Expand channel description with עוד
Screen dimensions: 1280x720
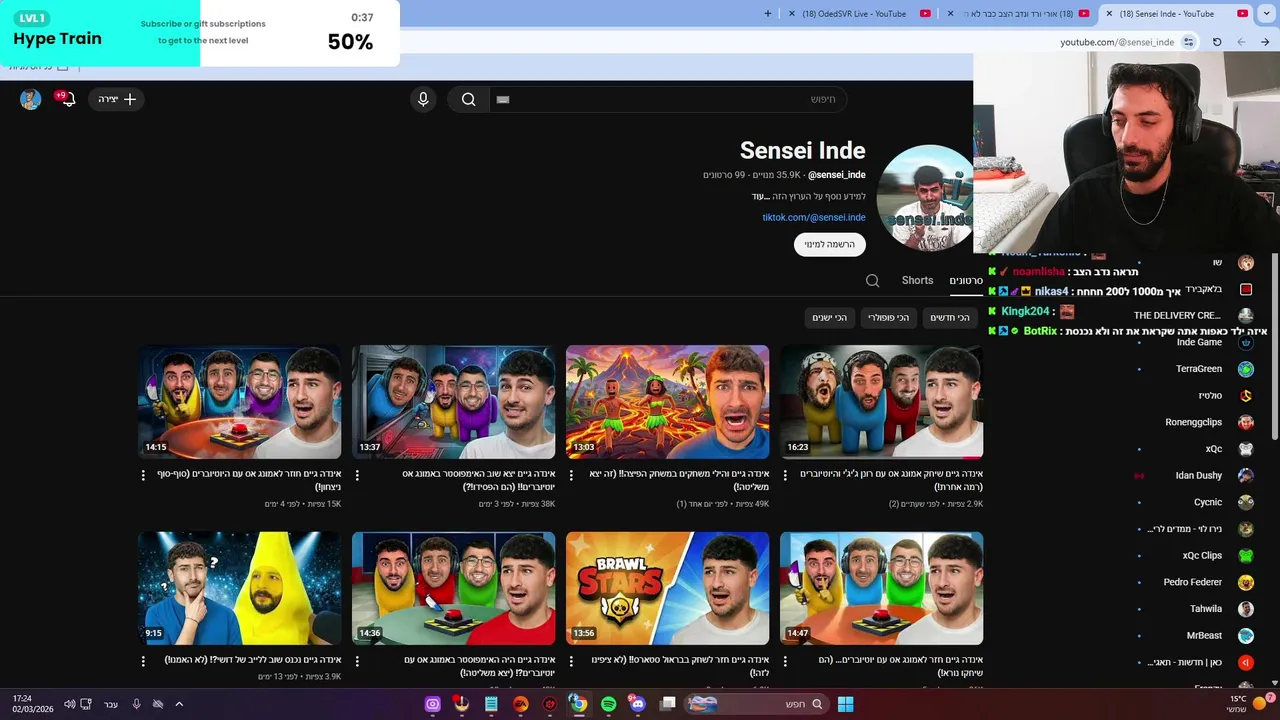[760, 196]
